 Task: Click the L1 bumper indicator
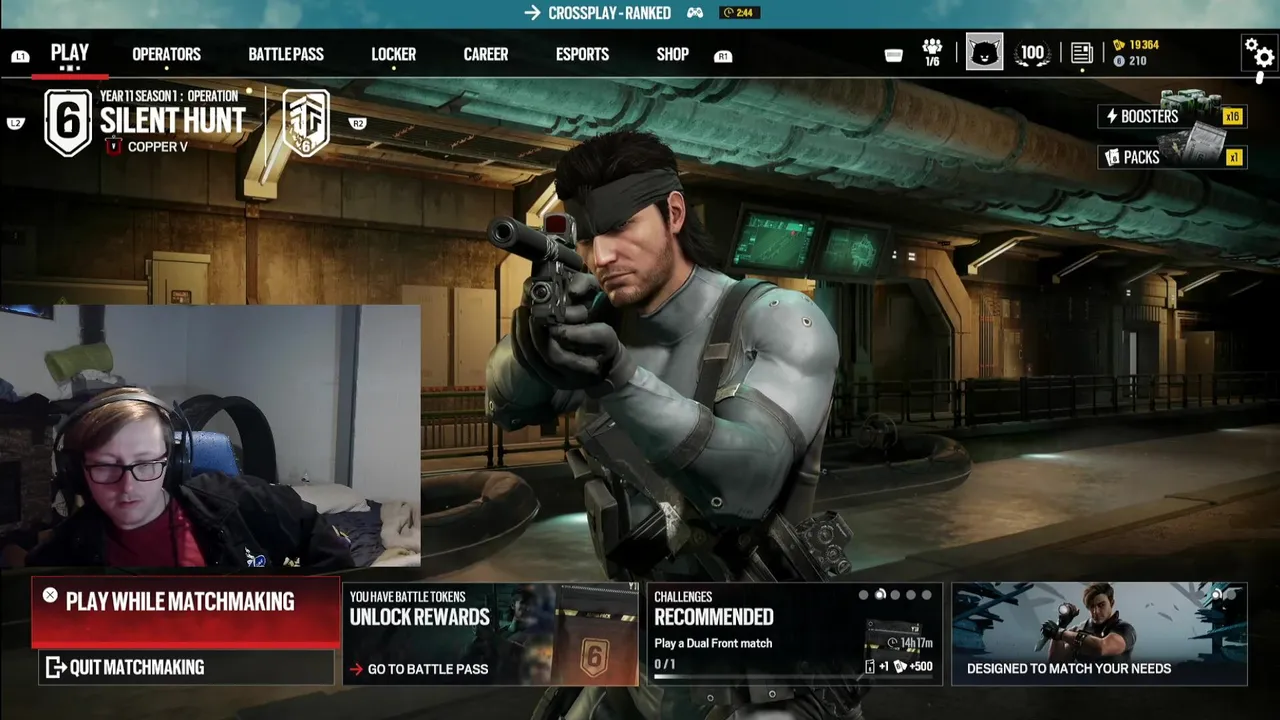click(x=20, y=57)
